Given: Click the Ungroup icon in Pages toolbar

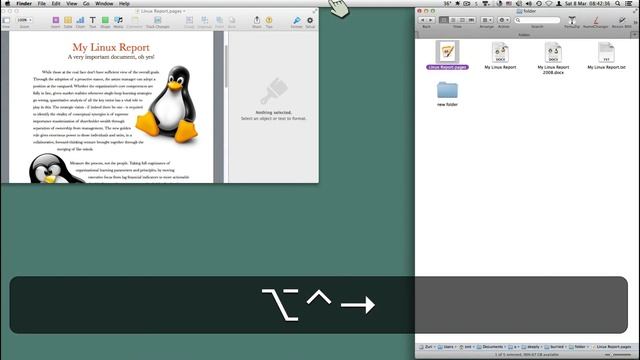Looking at the screenshot, I should pyautogui.click(x=204, y=22).
